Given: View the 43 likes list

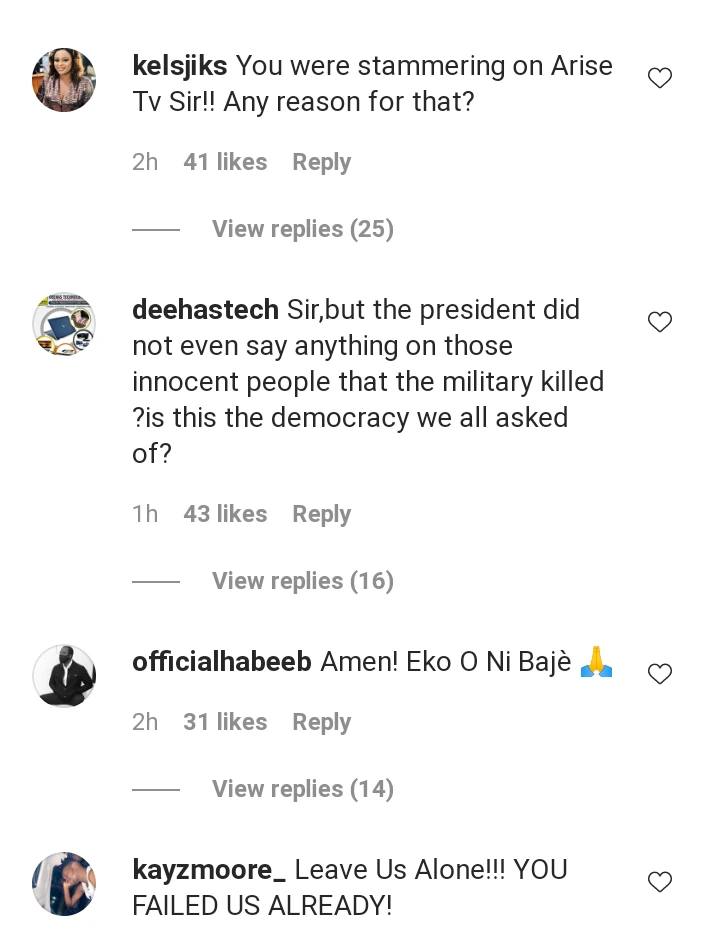Looking at the screenshot, I should (225, 514).
